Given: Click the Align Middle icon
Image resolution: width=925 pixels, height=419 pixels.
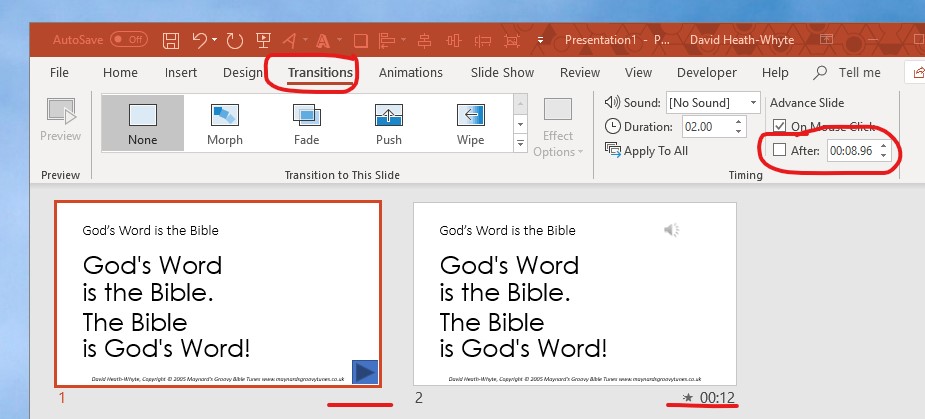Looking at the screenshot, I should tap(453, 40).
